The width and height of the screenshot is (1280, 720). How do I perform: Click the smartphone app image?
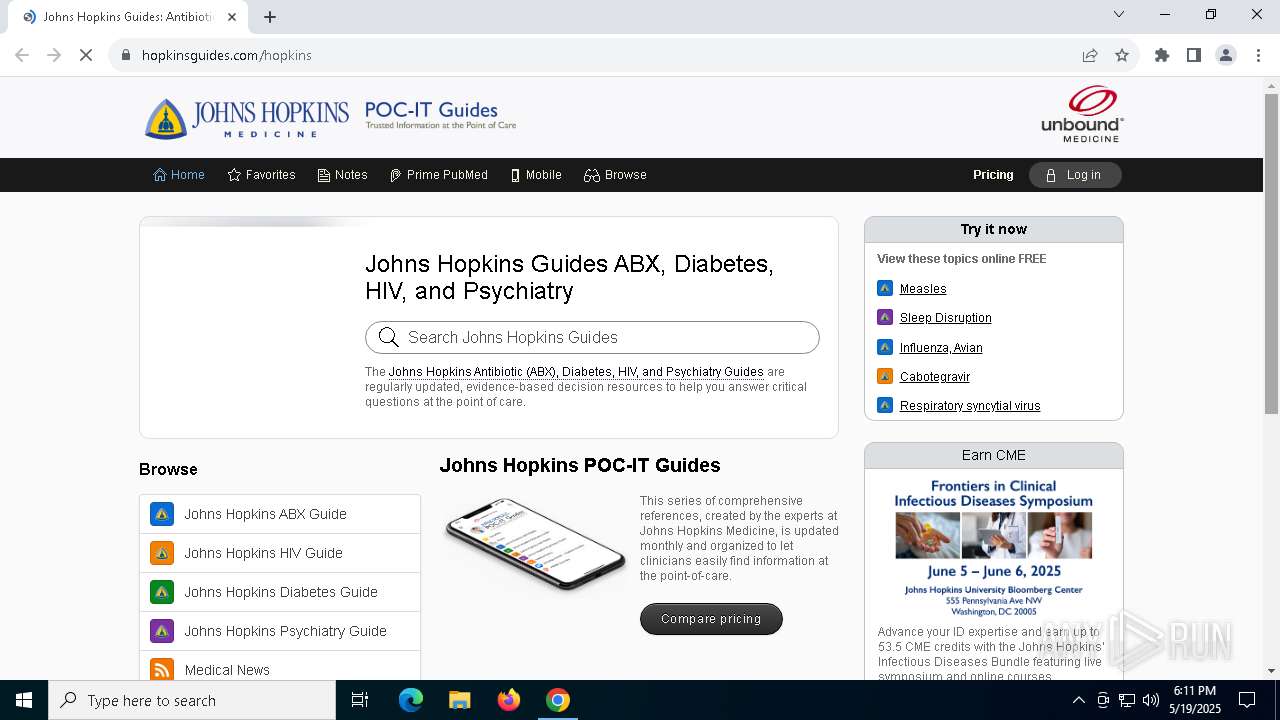[534, 544]
